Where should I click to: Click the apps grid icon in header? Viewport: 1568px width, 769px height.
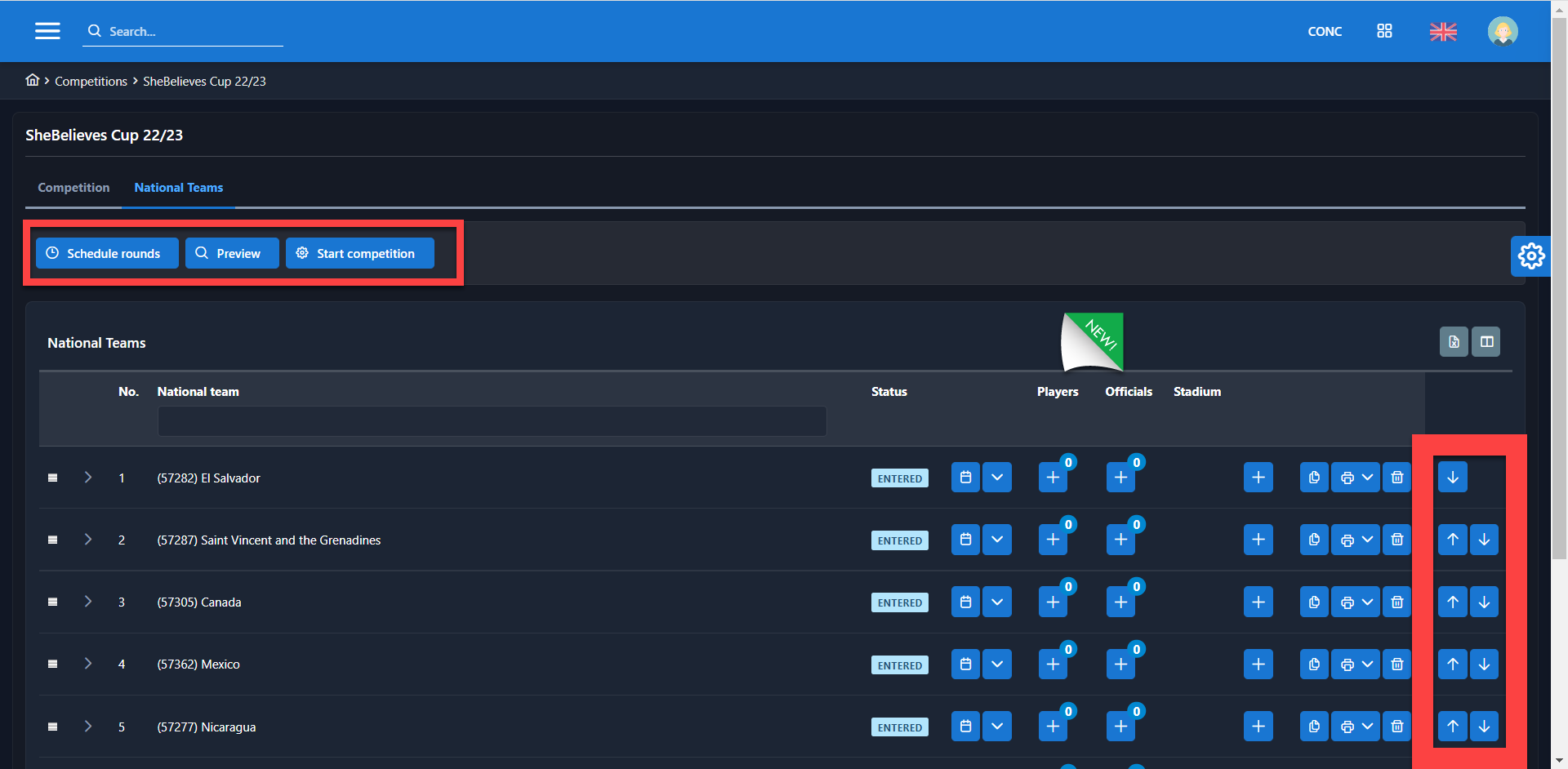pyautogui.click(x=1384, y=31)
